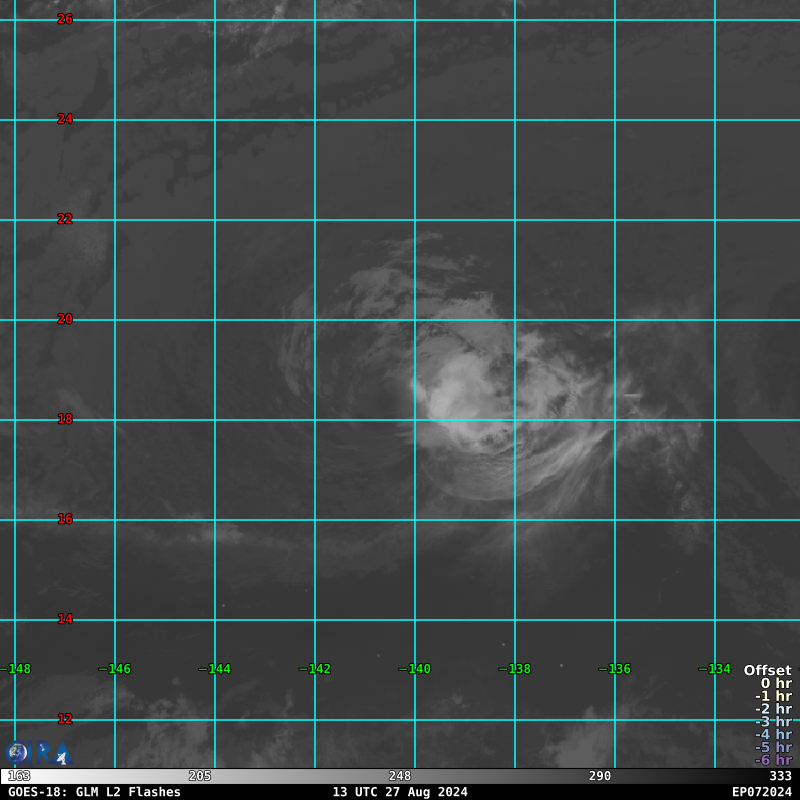The image size is (800, 800).
Task: Select the 0 hr offset legend entry
Action: [776, 684]
